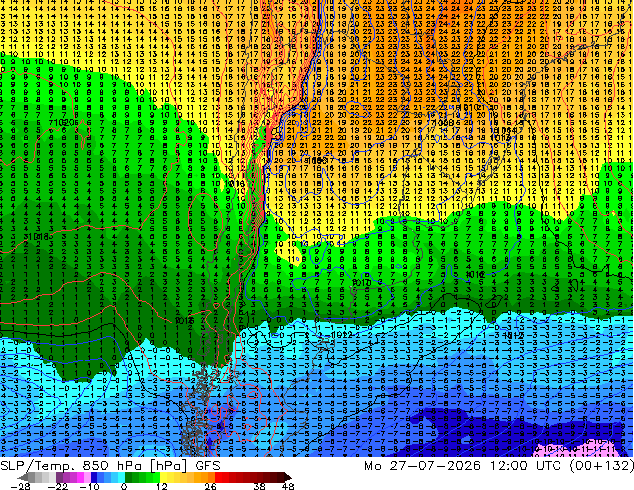Image resolution: width=634 pixels, height=490 pixels.
Task: Click the temperature color legend bar
Action: point(154,477)
